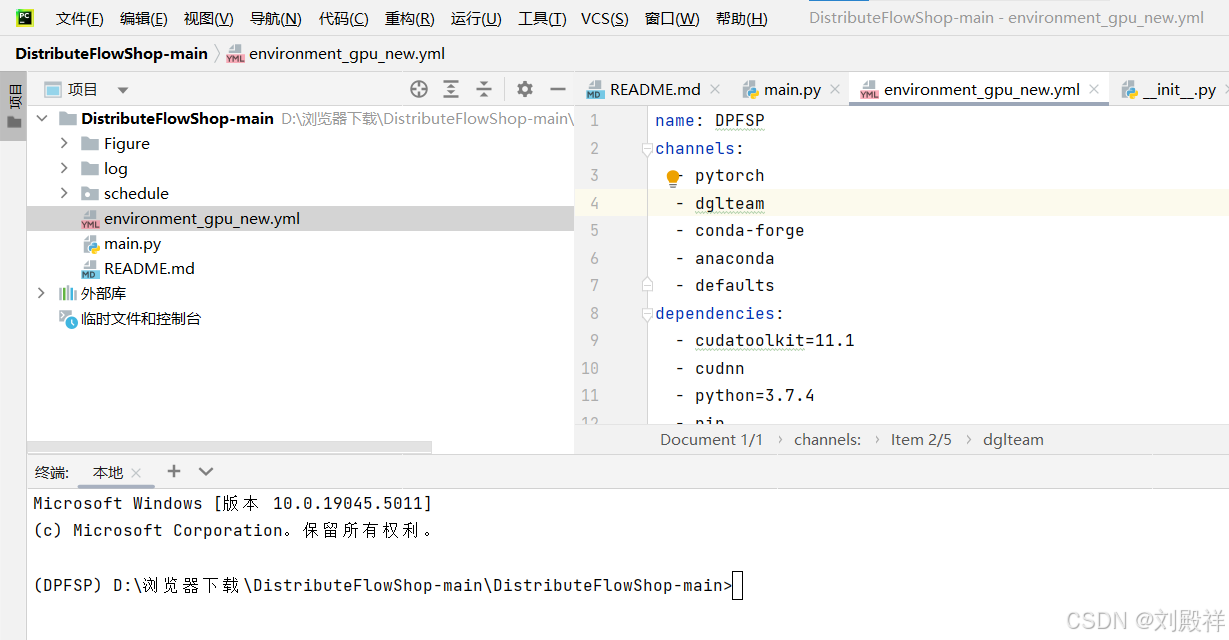The image size is (1229, 640).
Task: Collapse all items in the project tree
Action: [484, 89]
